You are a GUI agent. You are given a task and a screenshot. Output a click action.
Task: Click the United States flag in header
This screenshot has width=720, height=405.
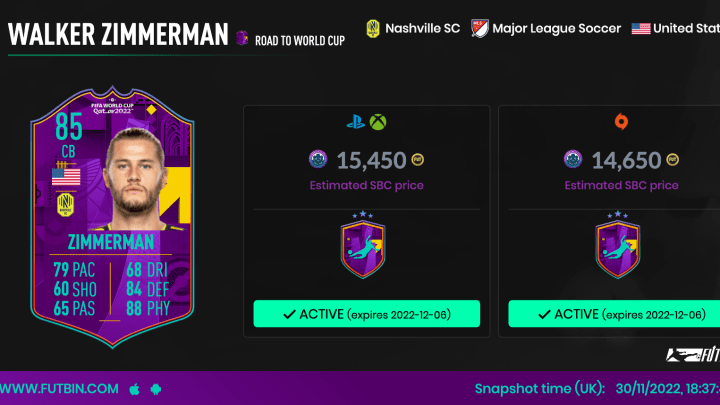pos(641,29)
